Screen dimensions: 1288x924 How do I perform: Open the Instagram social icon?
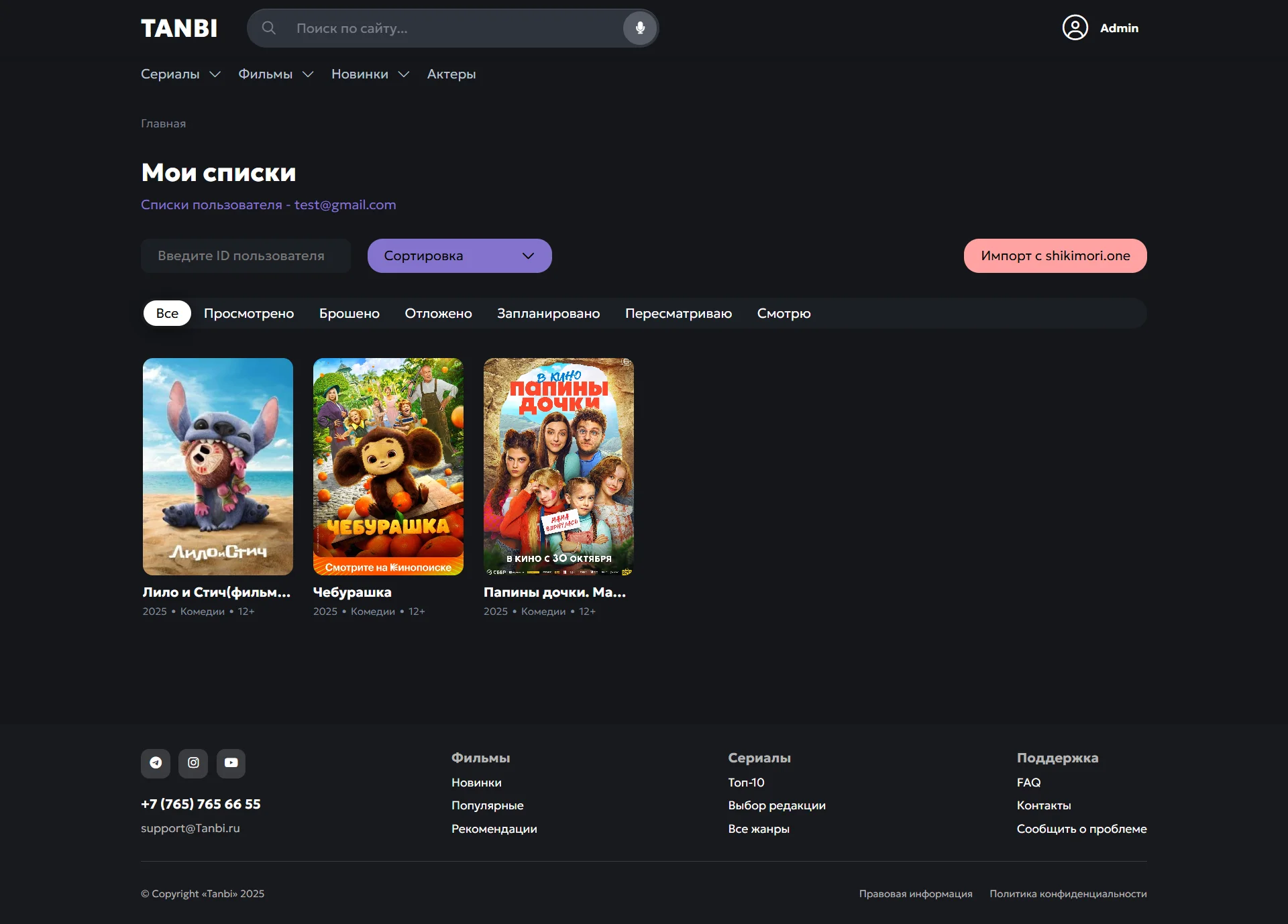click(193, 763)
